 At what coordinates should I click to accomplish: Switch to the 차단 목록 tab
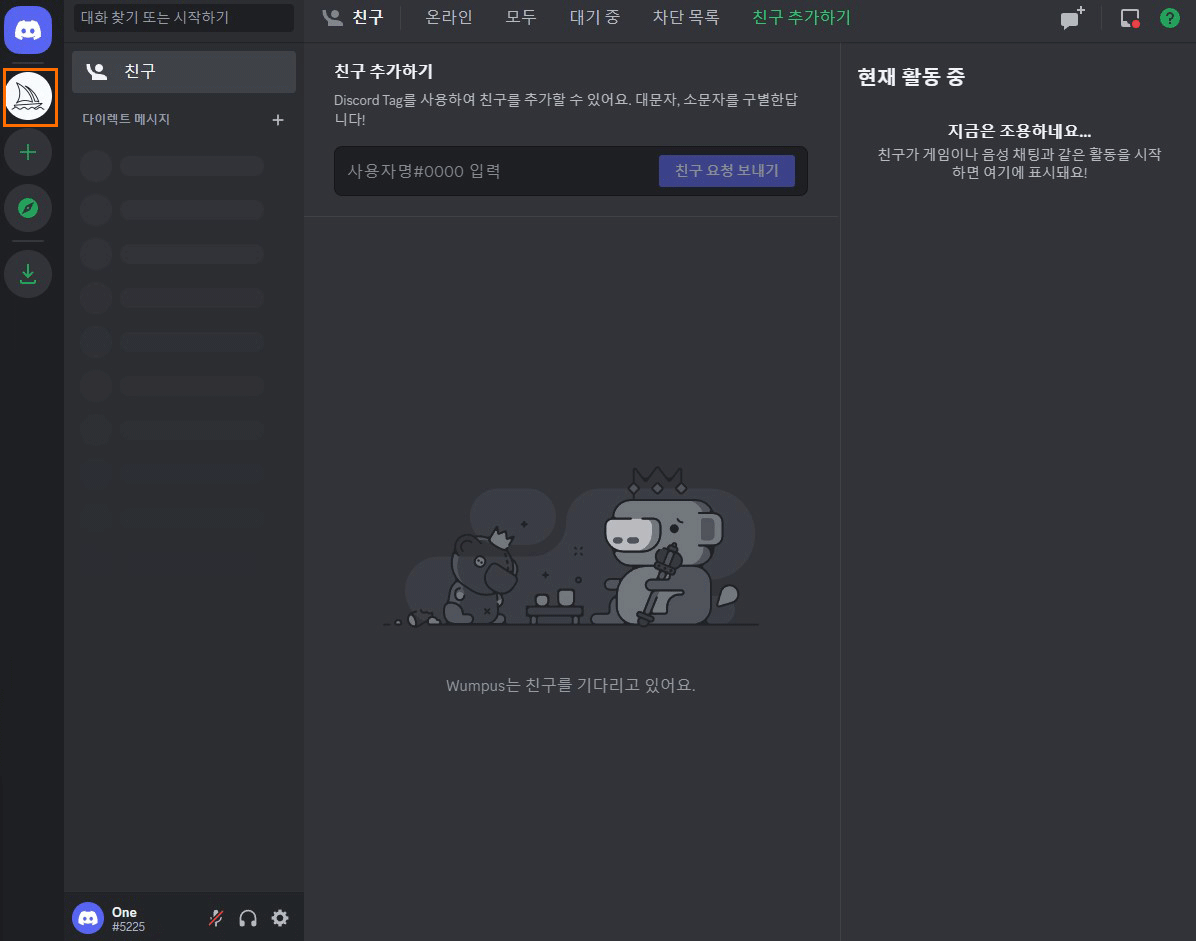(686, 17)
